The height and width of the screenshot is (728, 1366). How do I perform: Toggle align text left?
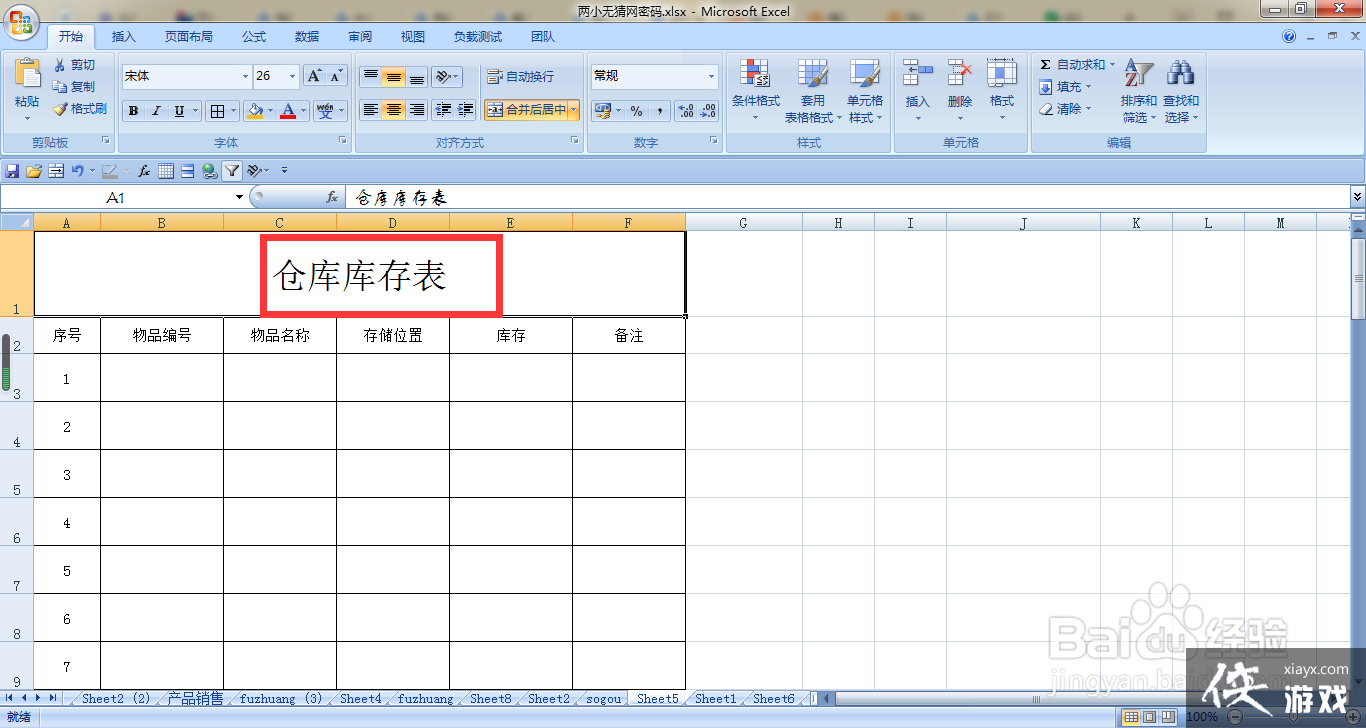pyautogui.click(x=371, y=110)
